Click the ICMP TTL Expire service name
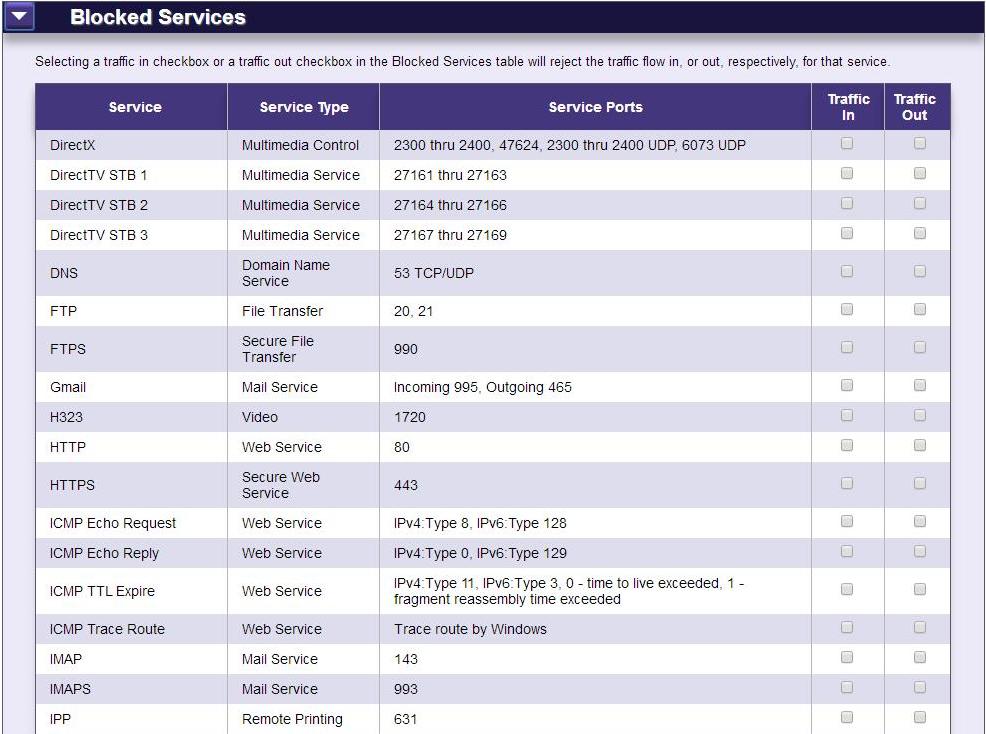 (102, 591)
